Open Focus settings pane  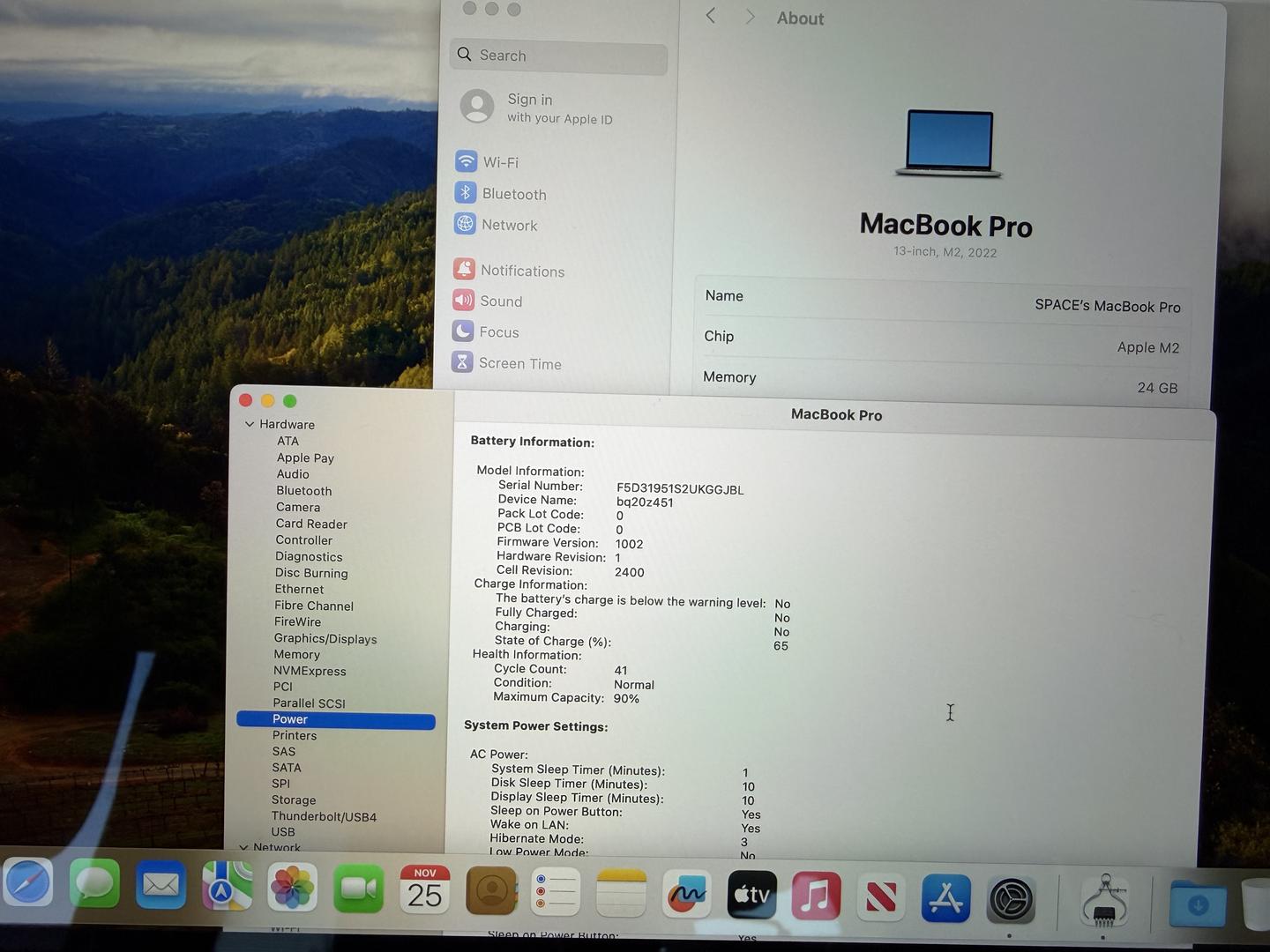(x=498, y=332)
